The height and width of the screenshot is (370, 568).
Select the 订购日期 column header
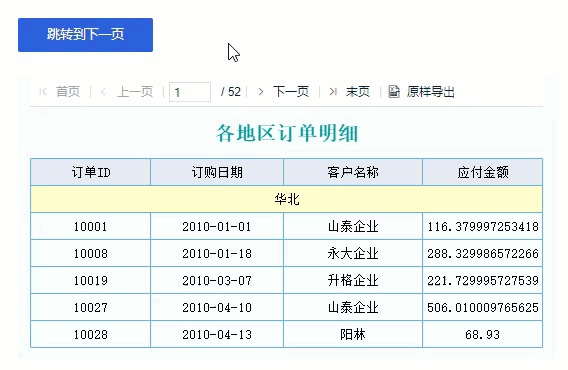tap(217, 172)
